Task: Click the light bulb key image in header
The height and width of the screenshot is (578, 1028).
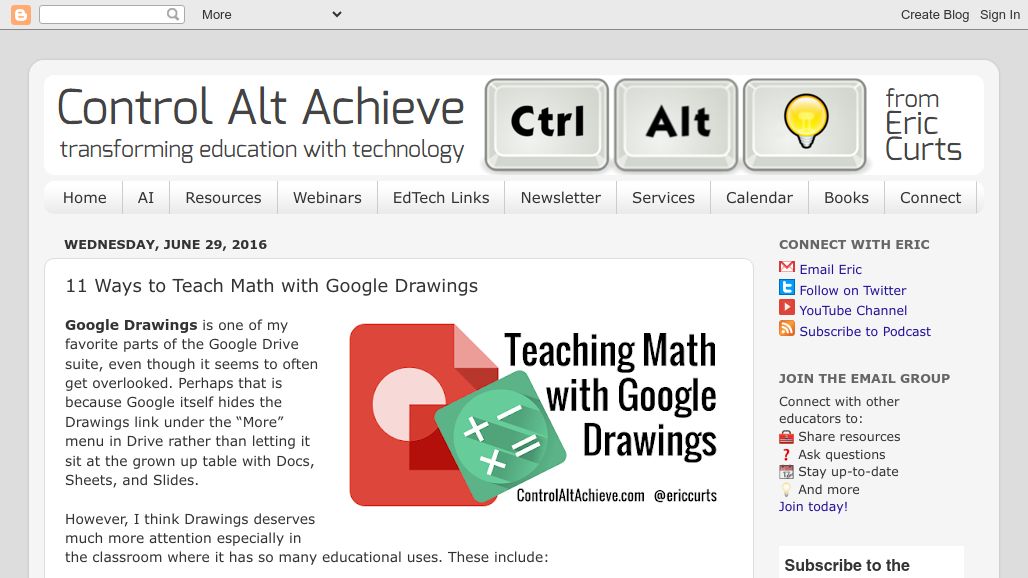Action: [805, 125]
